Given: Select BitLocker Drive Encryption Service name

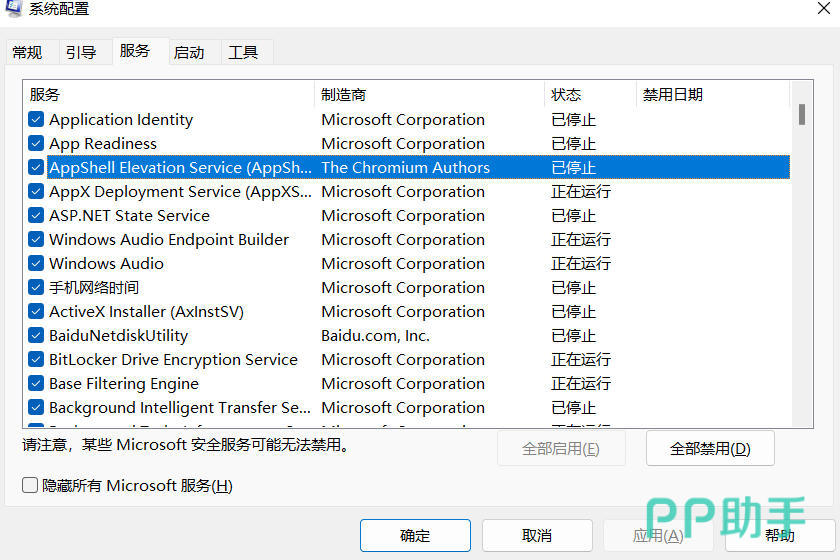Looking at the screenshot, I should [174, 360].
